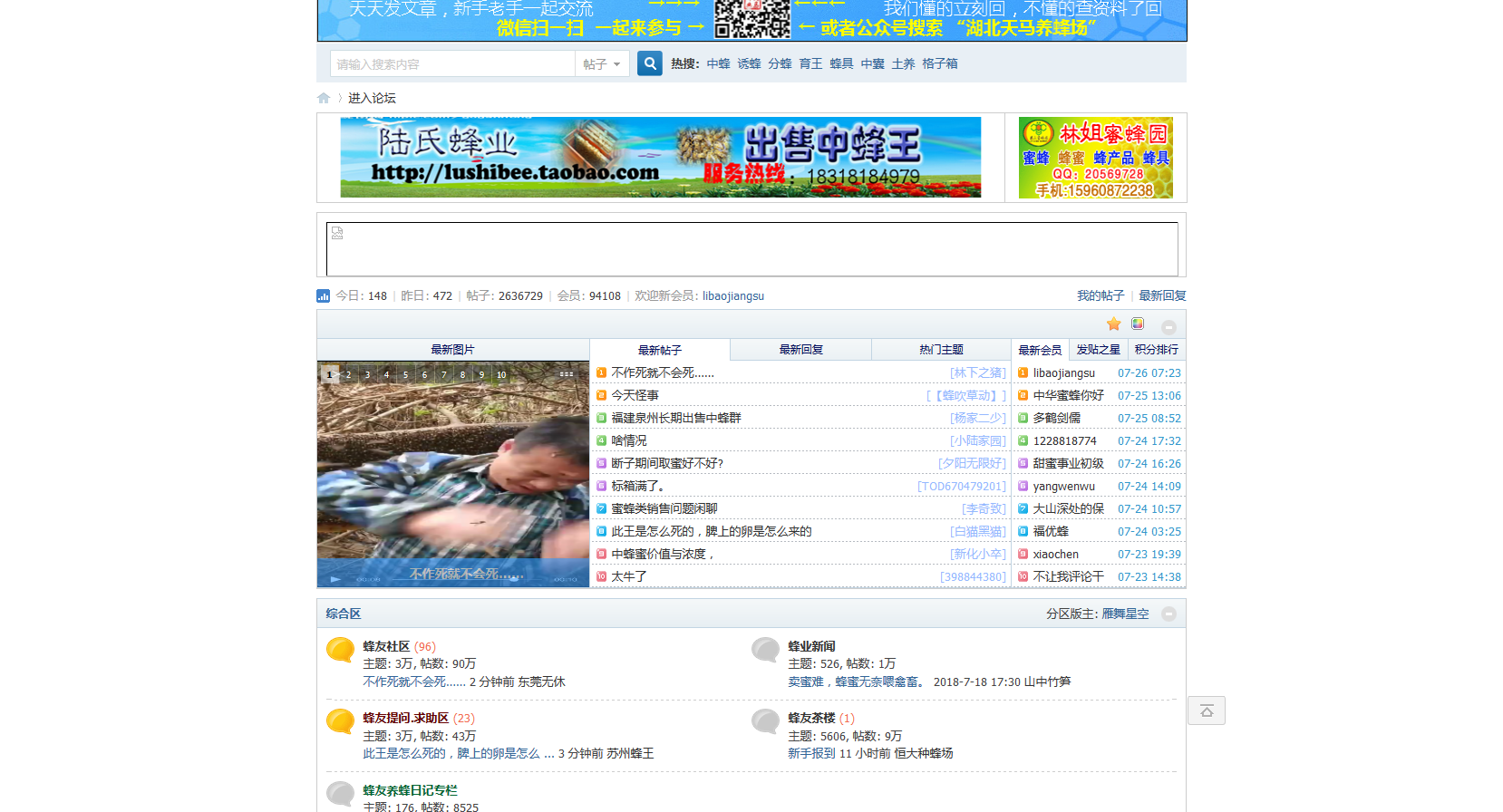The width and height of the screenshot is (1503, 812).
Task: Click the search input field
Action: [x=452, y=64]
